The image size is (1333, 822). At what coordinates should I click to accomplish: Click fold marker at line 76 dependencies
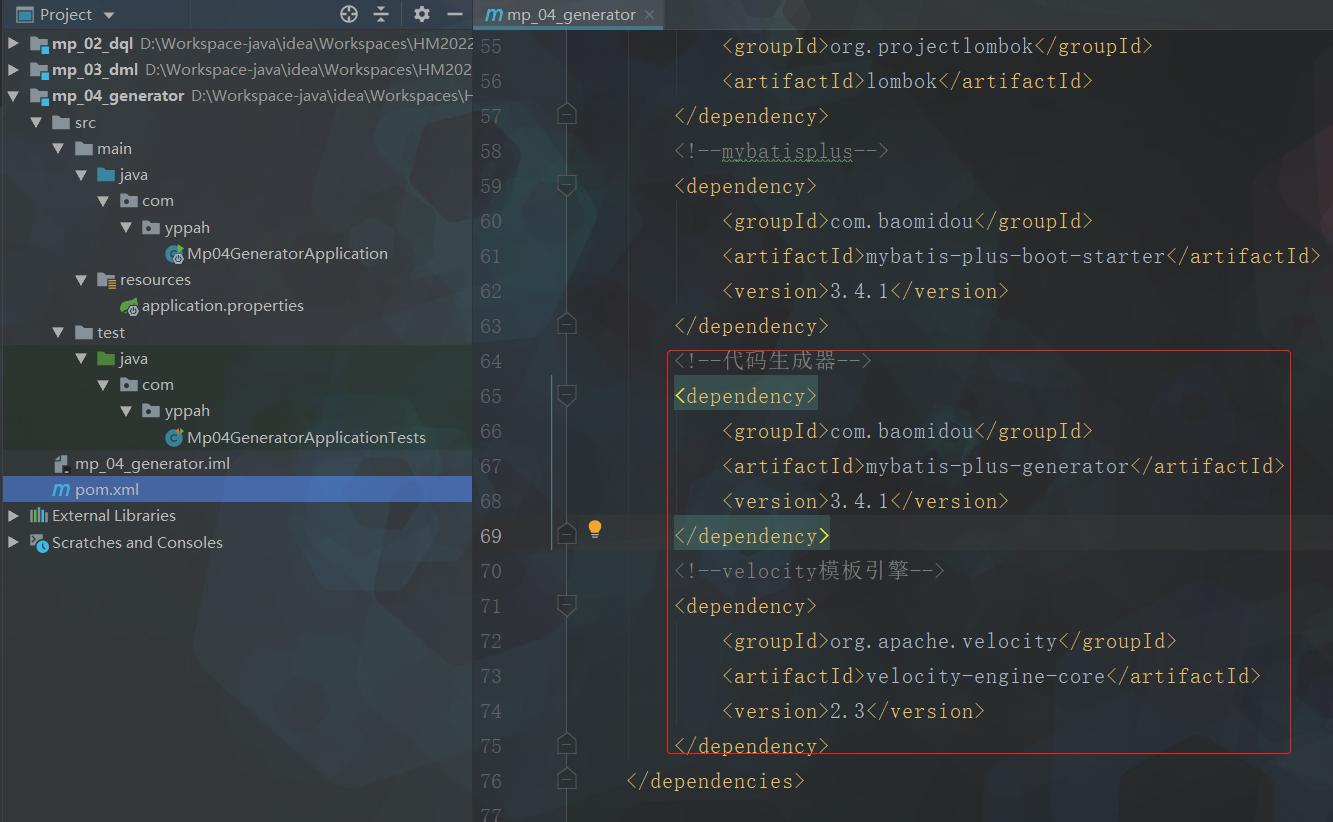[567, 779]
